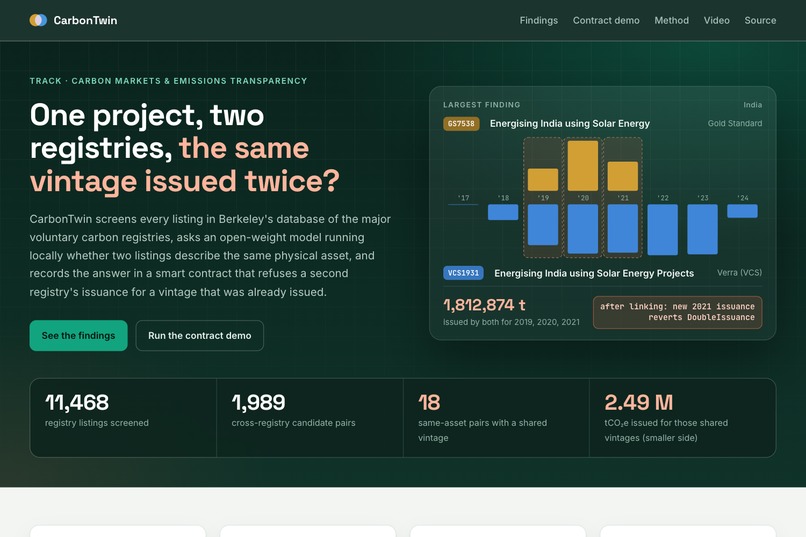This screenshot has height=537, width=806.
Task: Click the 'Verra (VCS)' registry label
Action: pyautogui.click(x=739, y=273)
